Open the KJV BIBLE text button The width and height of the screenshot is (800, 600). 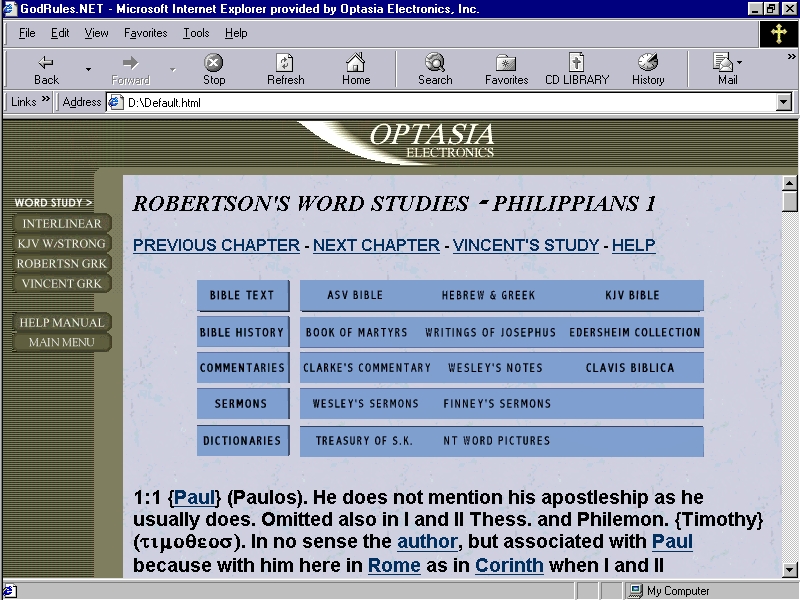tap(632, 296)
